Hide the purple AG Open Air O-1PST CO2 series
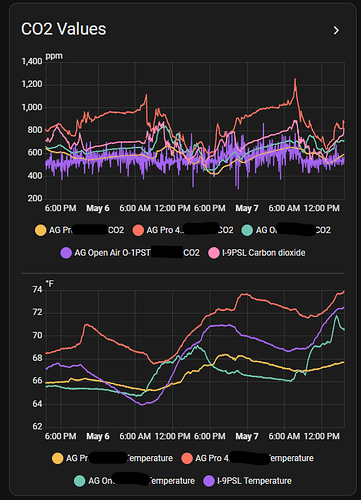 pyautogui.click(x=130, y=253)
